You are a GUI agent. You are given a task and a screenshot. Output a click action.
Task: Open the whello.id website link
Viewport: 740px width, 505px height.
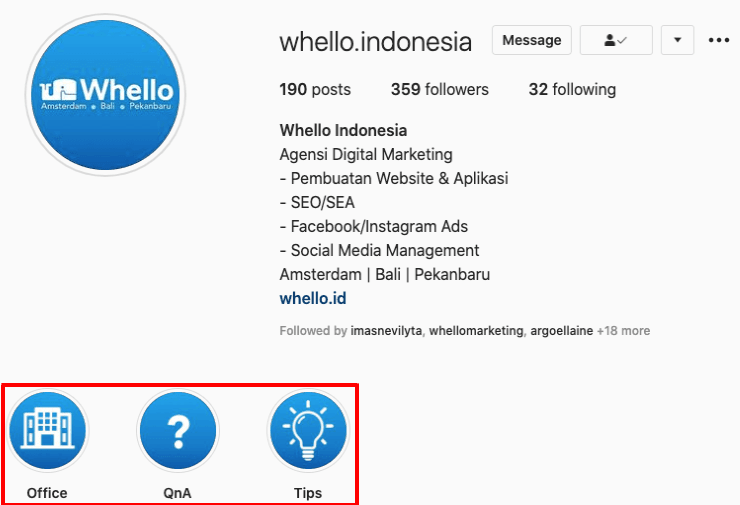pyautogui.click(x=313, y=298)
